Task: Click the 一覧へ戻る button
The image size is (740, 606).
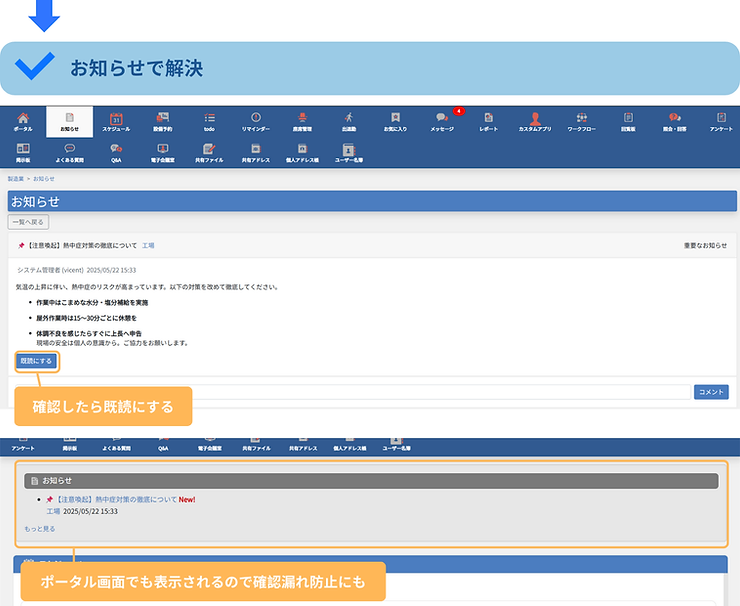Action: pos(28,222)
